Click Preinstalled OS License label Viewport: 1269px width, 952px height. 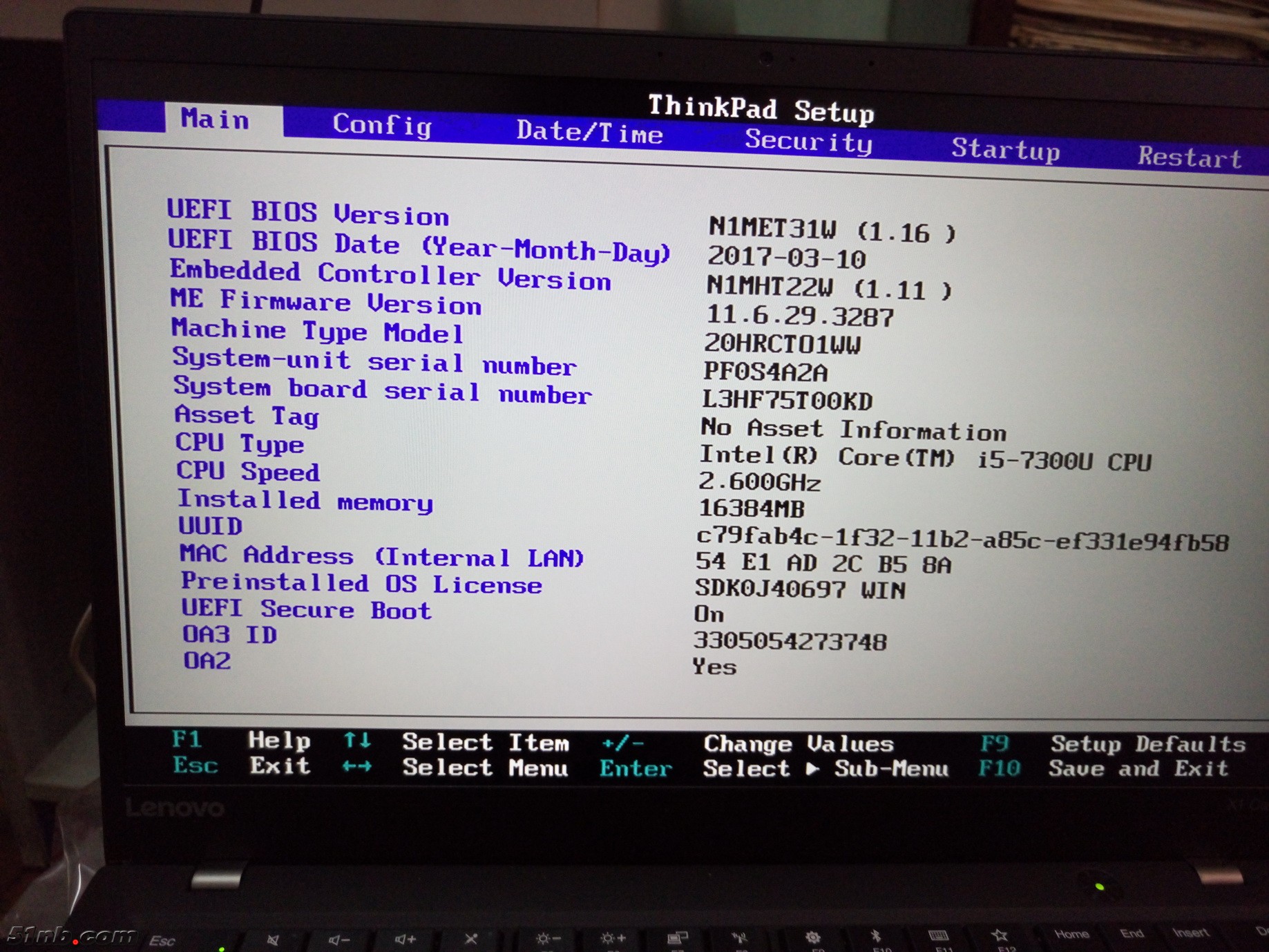361,584
